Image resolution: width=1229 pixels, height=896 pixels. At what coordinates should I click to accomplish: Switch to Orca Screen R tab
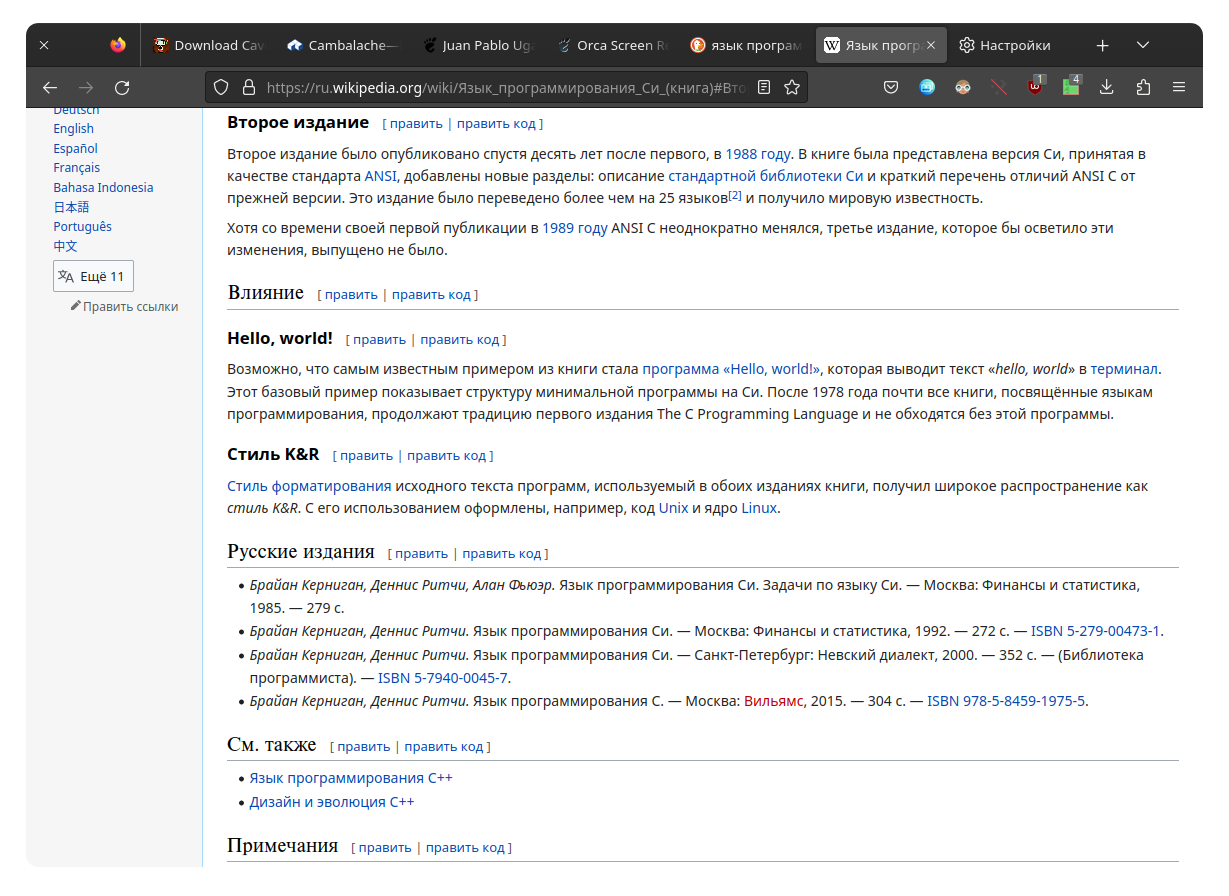pyautogui.click(x=611, y=45)
